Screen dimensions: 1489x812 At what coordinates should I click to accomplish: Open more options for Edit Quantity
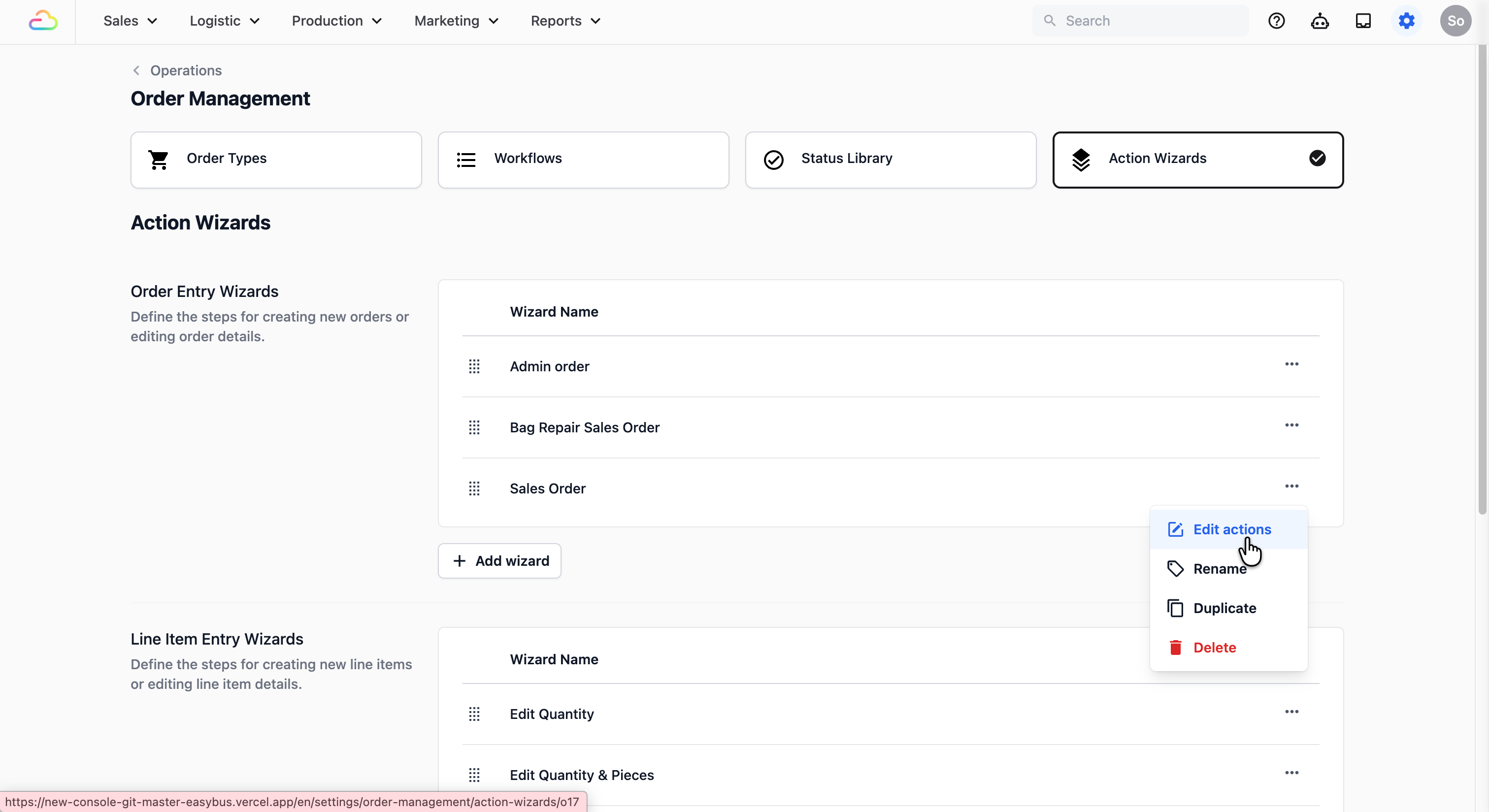tap(1291, 712)
